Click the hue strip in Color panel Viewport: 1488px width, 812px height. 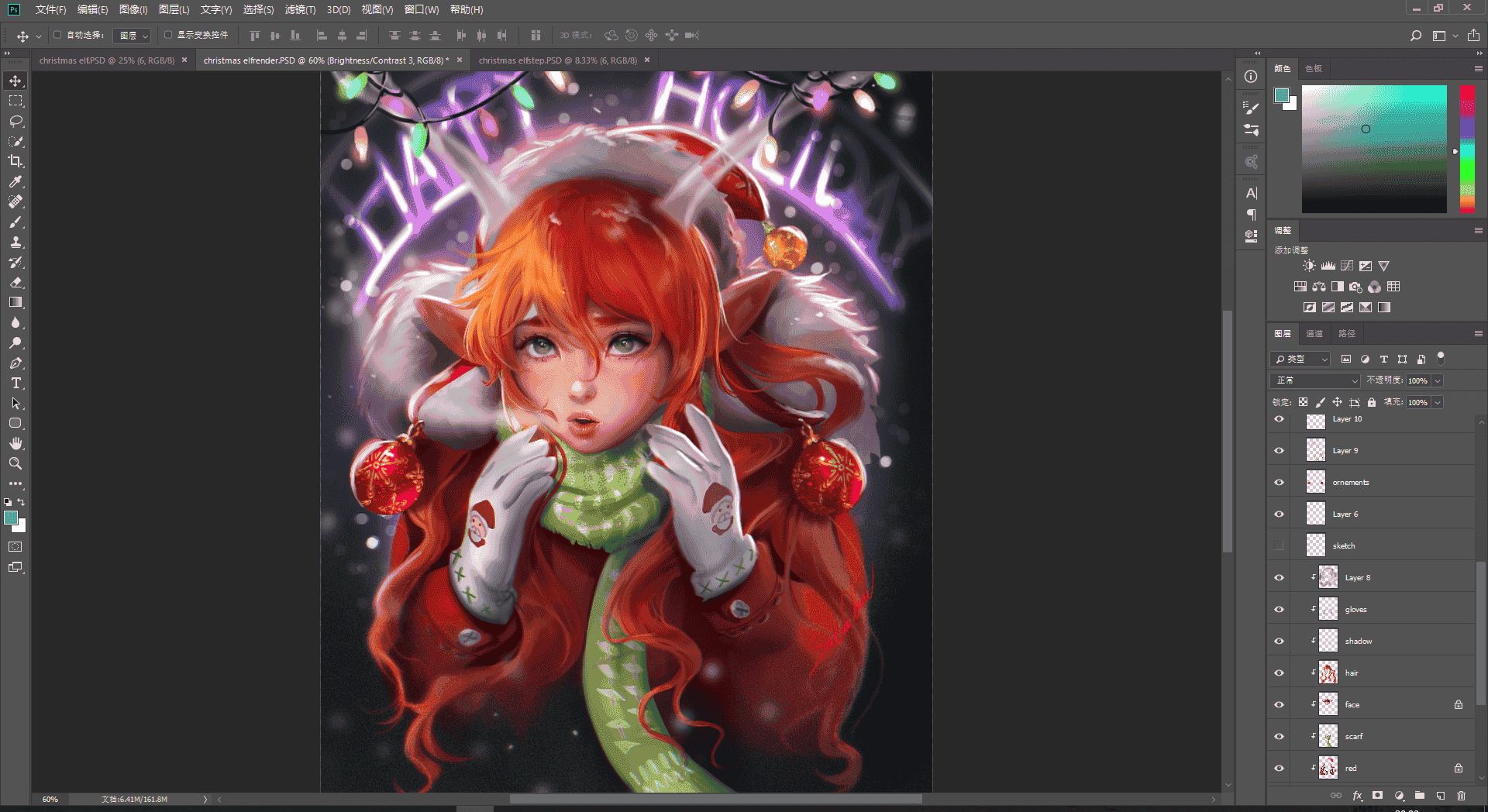(1467, 149)
